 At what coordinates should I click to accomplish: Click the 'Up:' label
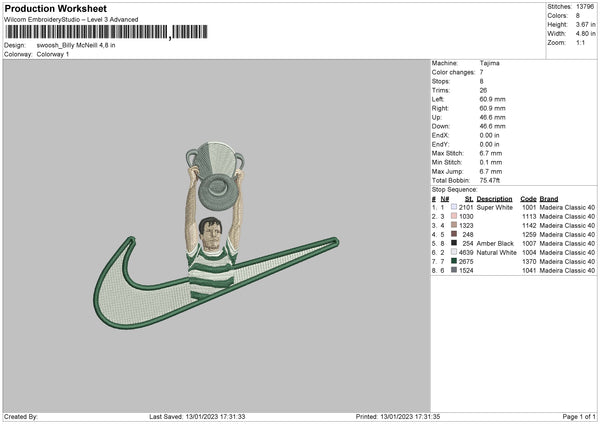437,117
